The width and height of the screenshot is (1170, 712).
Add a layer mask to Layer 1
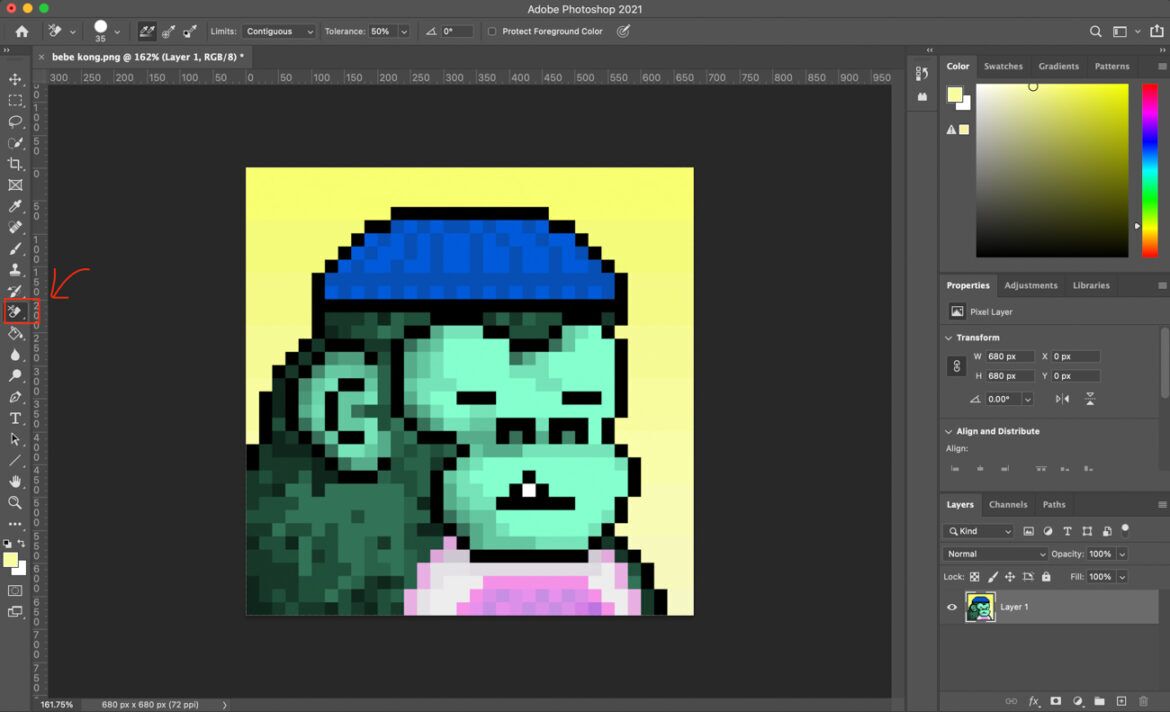1056,701
